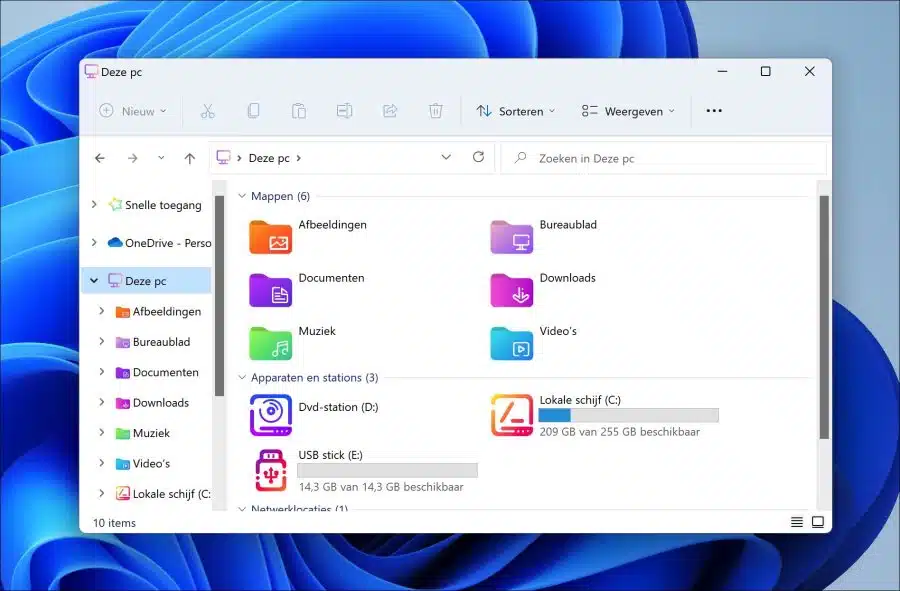Expand Muziek in sidebar tree
The height and width of the screenshot is (591, 900).
click(x=102, y=432)
